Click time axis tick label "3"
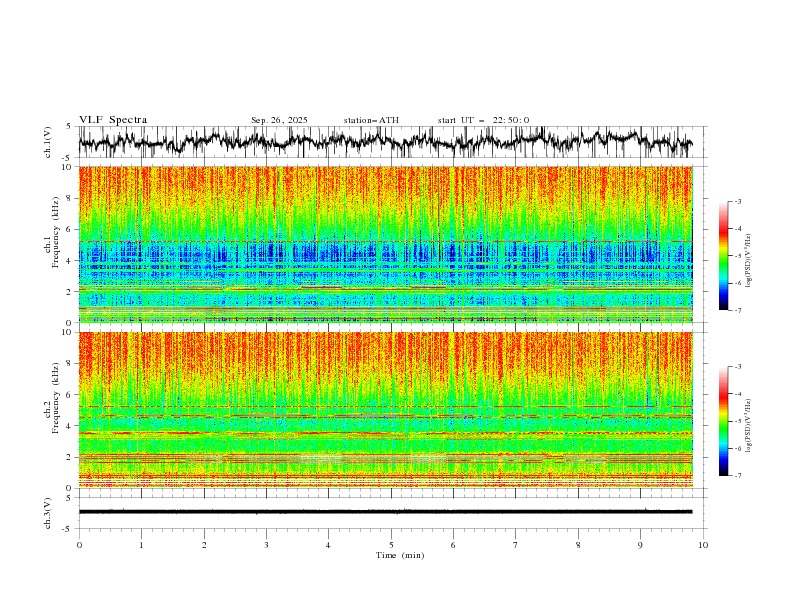 pyautogui.click(x=266, y=545)
